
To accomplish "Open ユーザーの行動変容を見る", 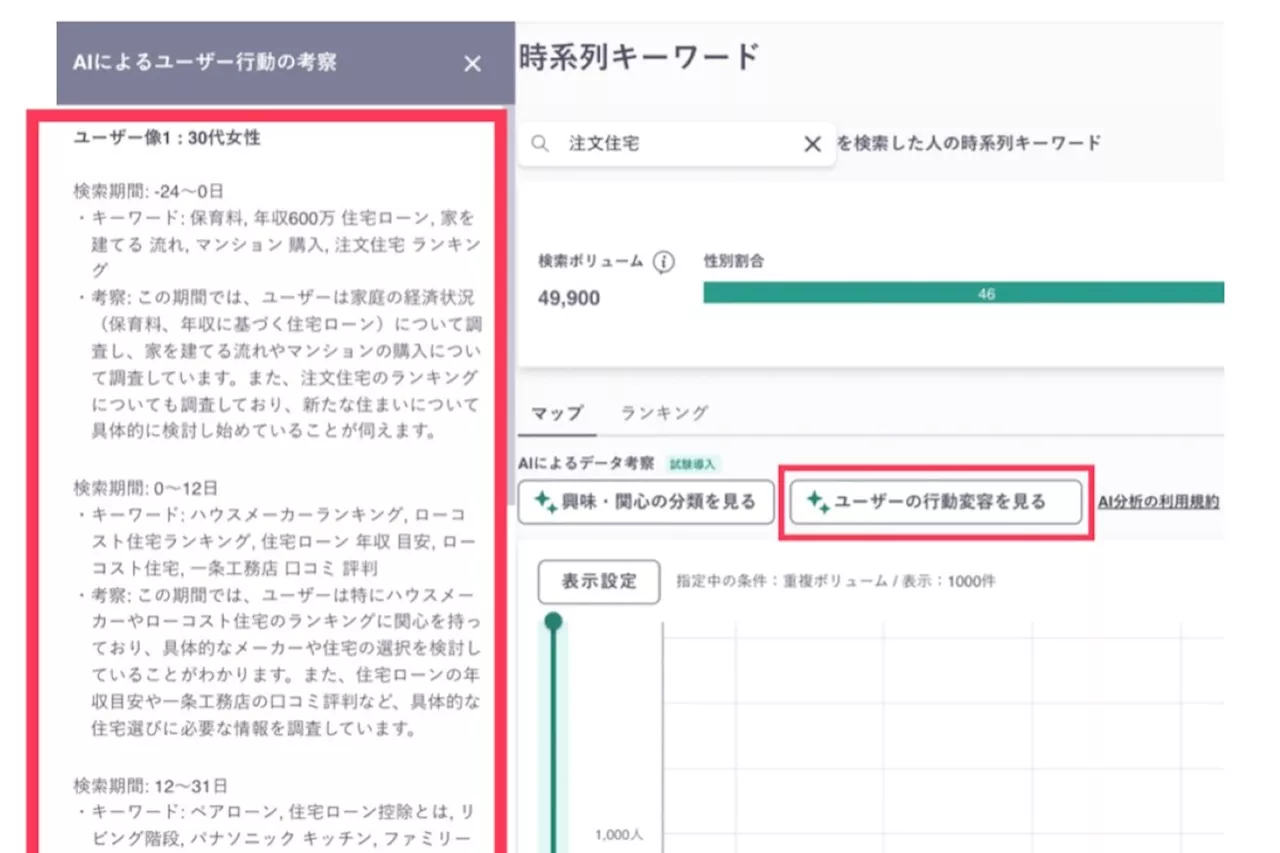I will (x=936, y=502).
